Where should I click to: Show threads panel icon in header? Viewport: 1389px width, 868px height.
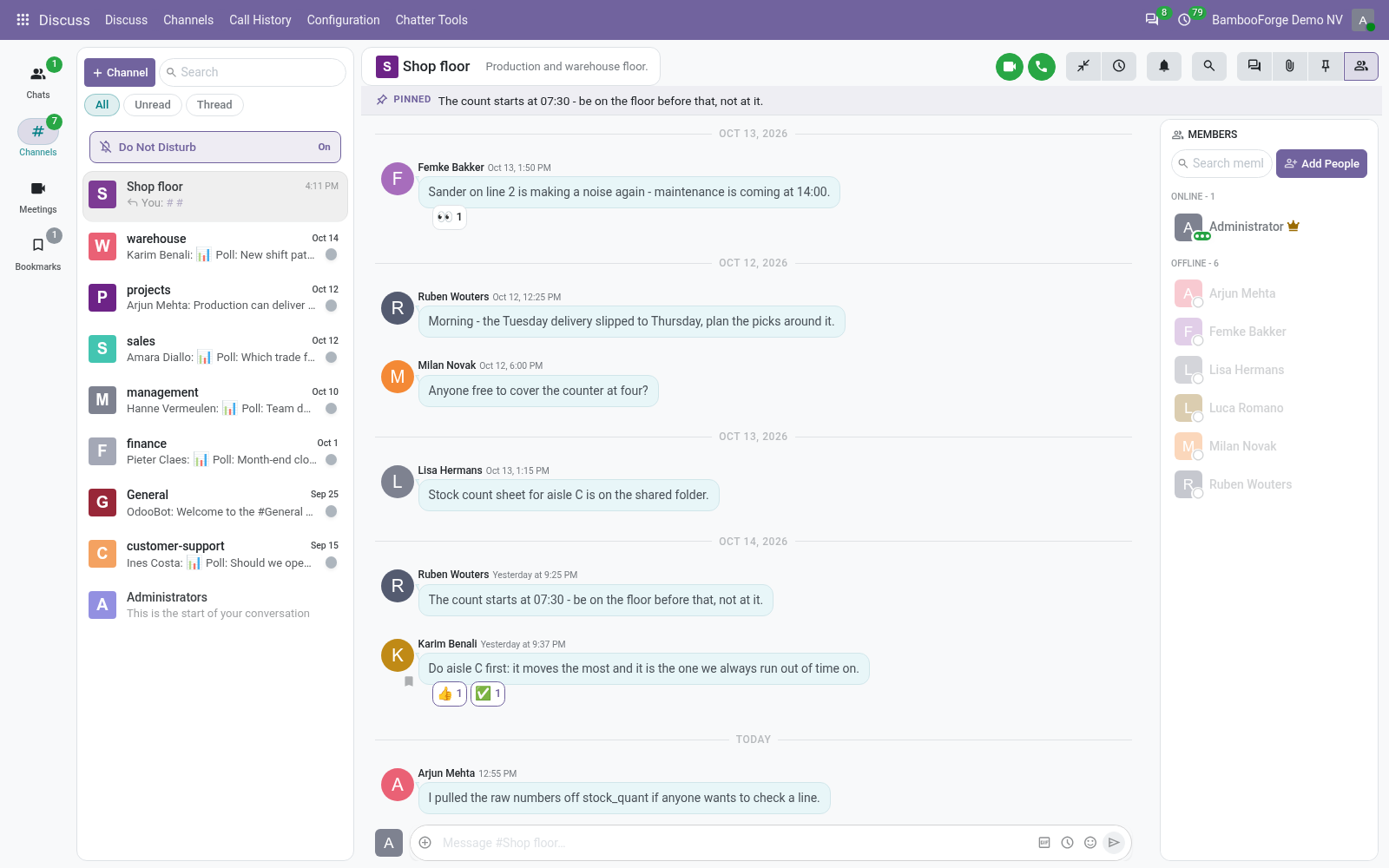click(x=1254, y=66)
